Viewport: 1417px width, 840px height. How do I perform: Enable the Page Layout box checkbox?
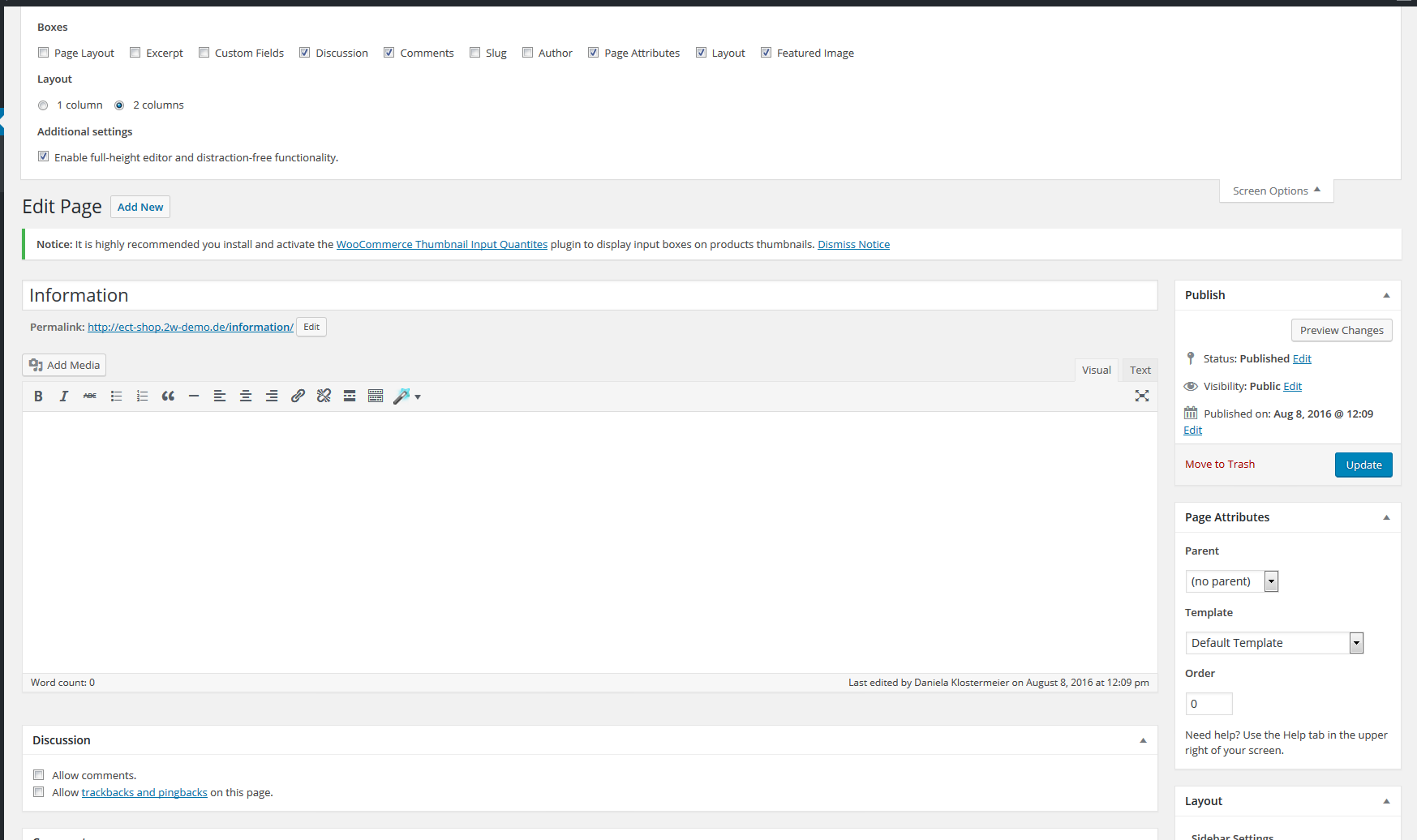coord(44,53)
